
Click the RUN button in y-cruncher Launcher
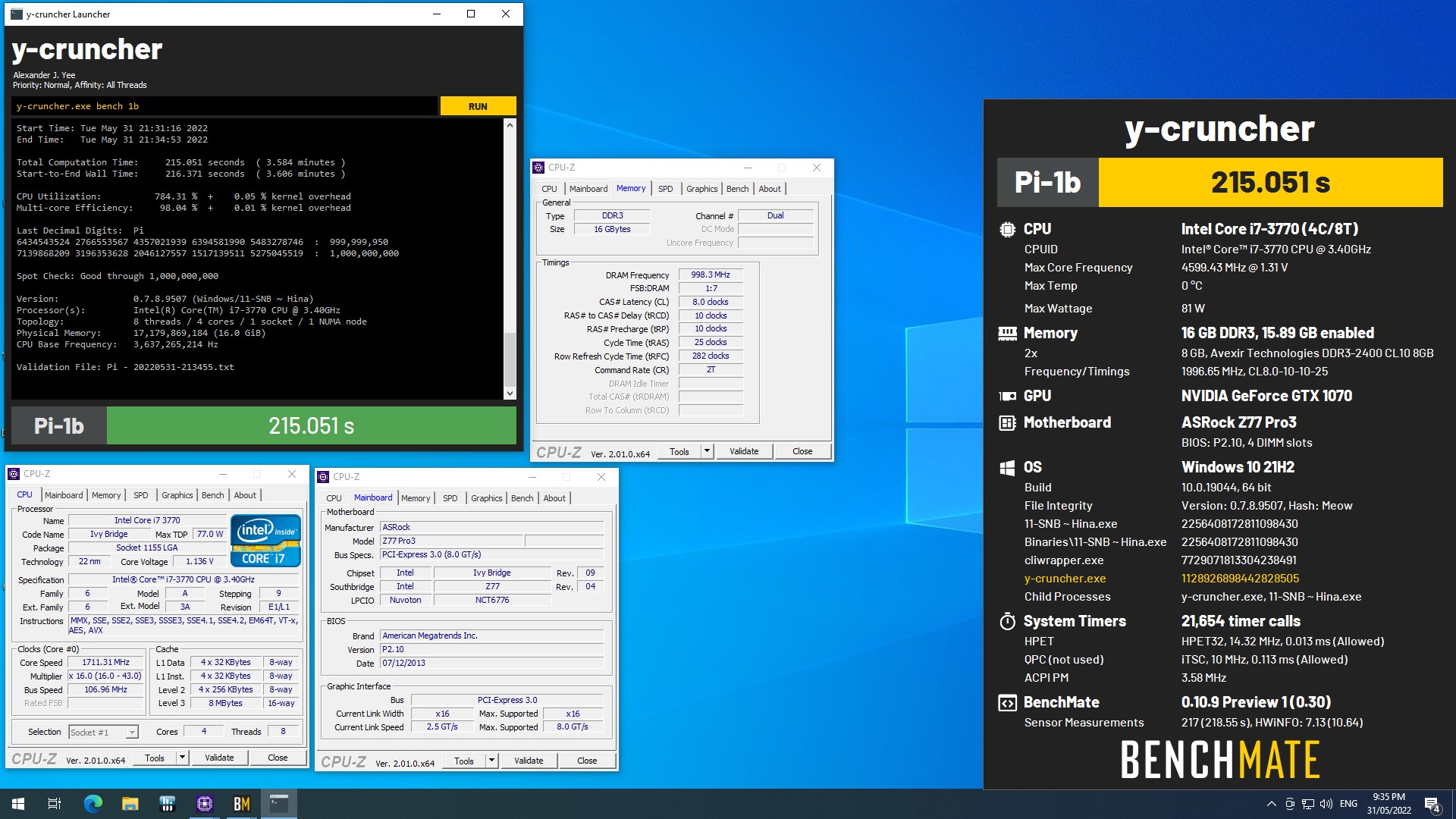(478, 106)
